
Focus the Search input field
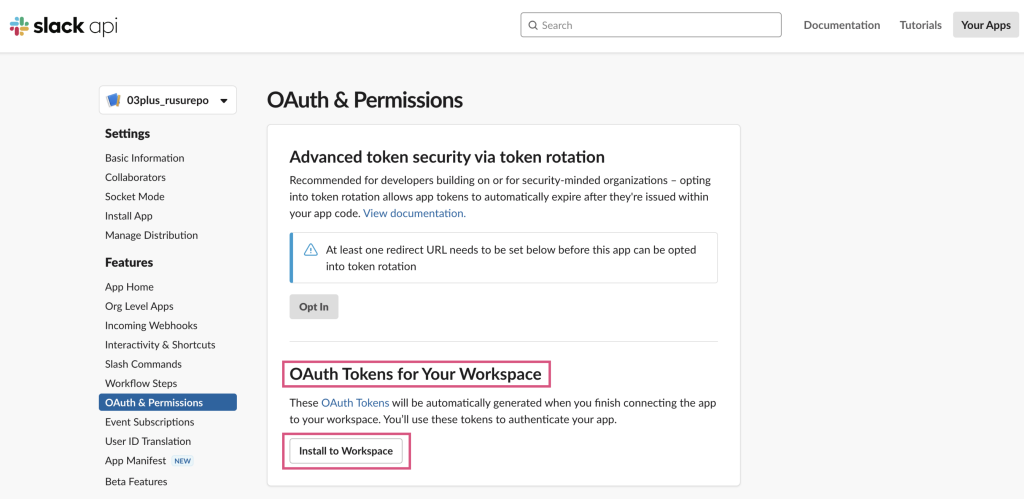click(x=655, y=25)
